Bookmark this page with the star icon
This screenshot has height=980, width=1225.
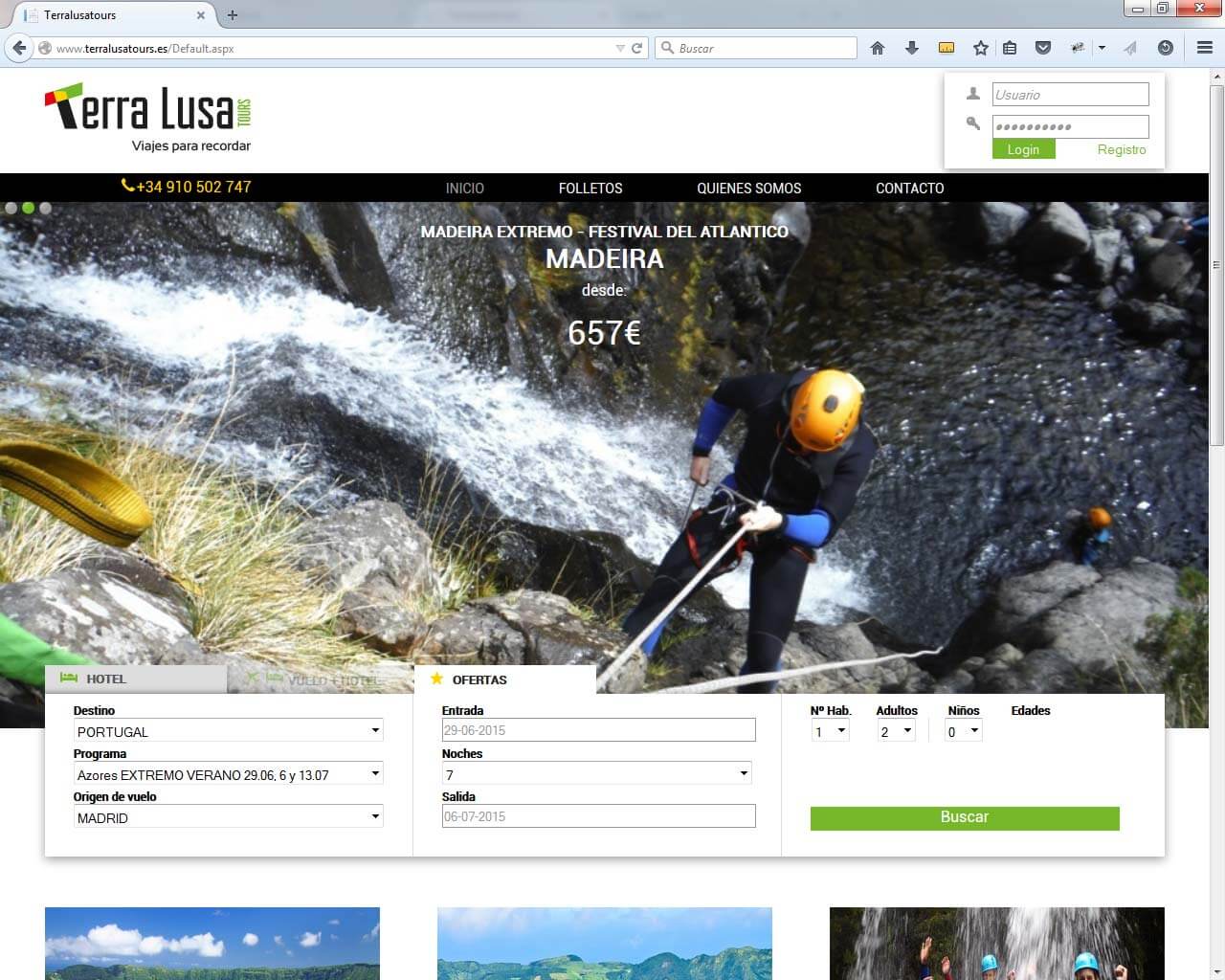(x=981, y=48)
